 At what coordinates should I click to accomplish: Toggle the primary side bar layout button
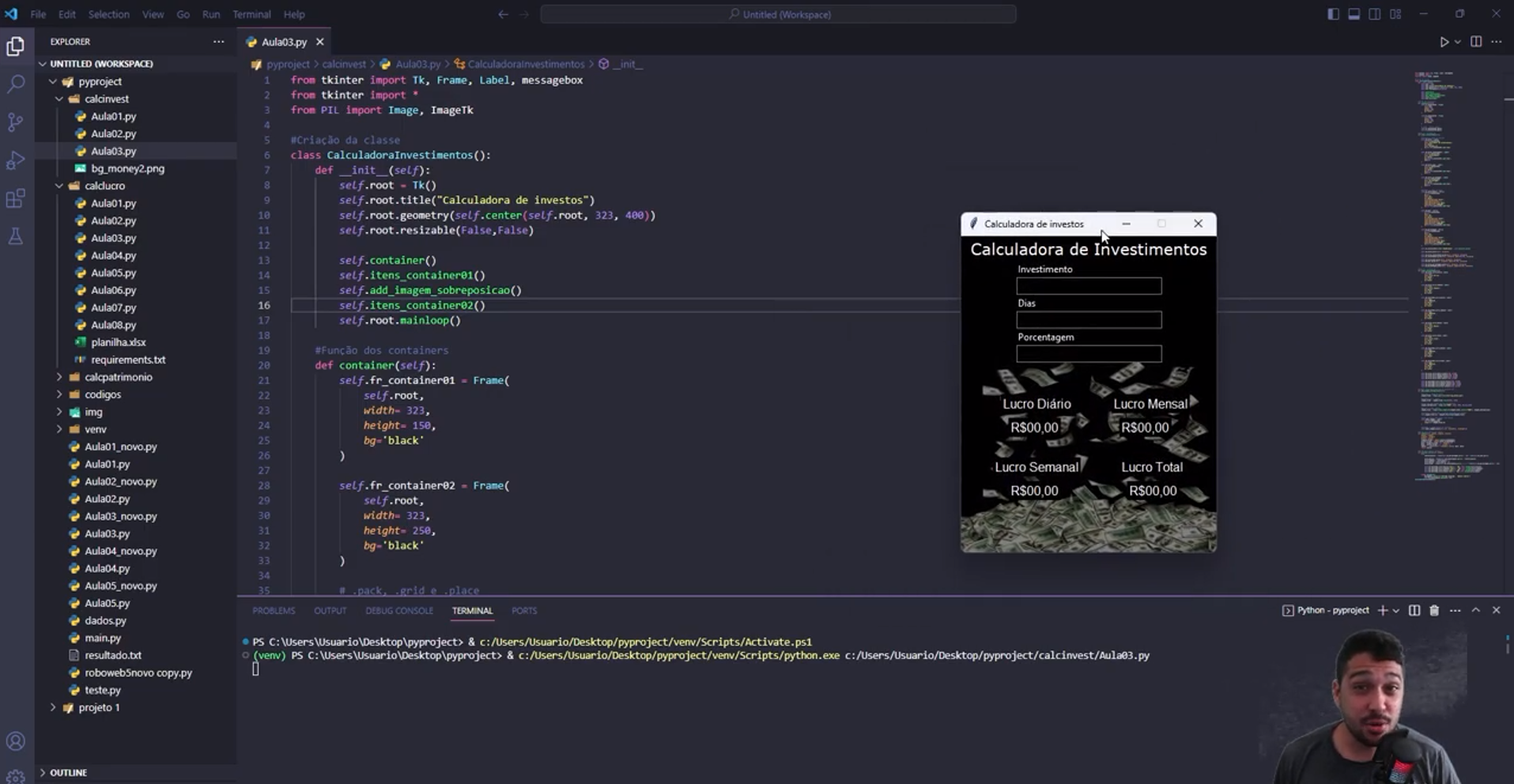(1333, 14)
